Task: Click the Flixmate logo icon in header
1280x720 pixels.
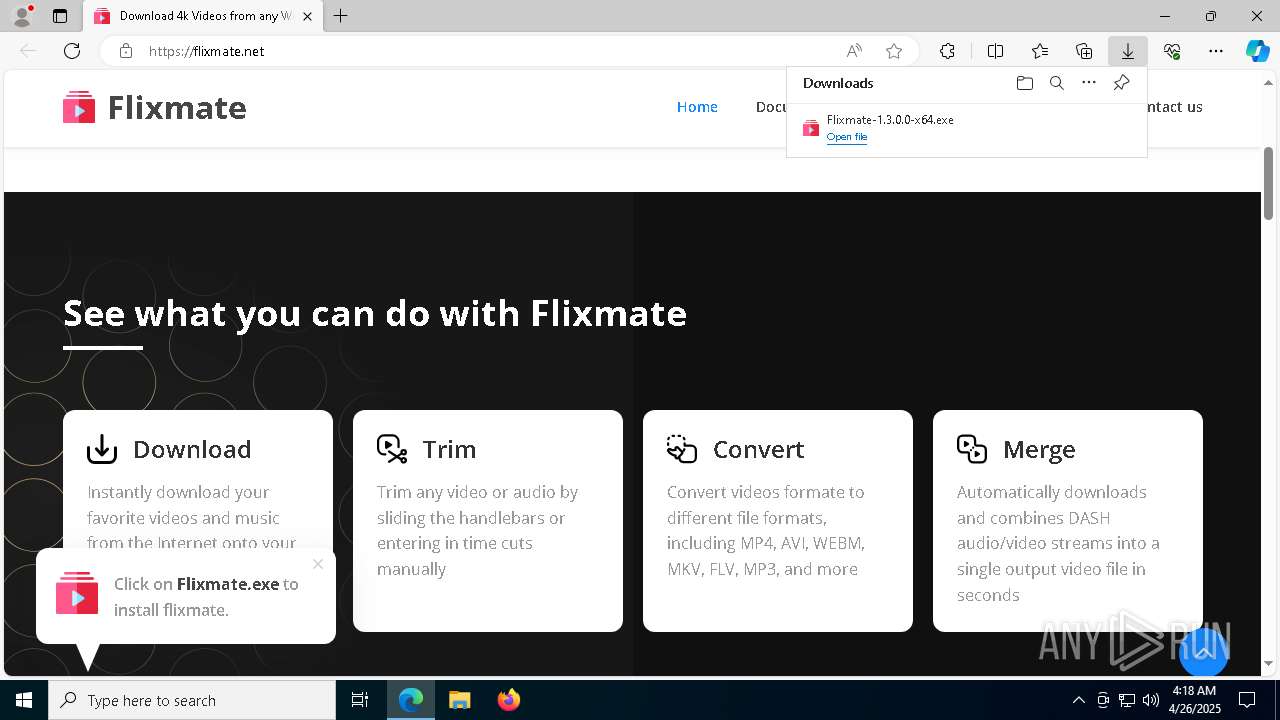Action: click(79, 107)
